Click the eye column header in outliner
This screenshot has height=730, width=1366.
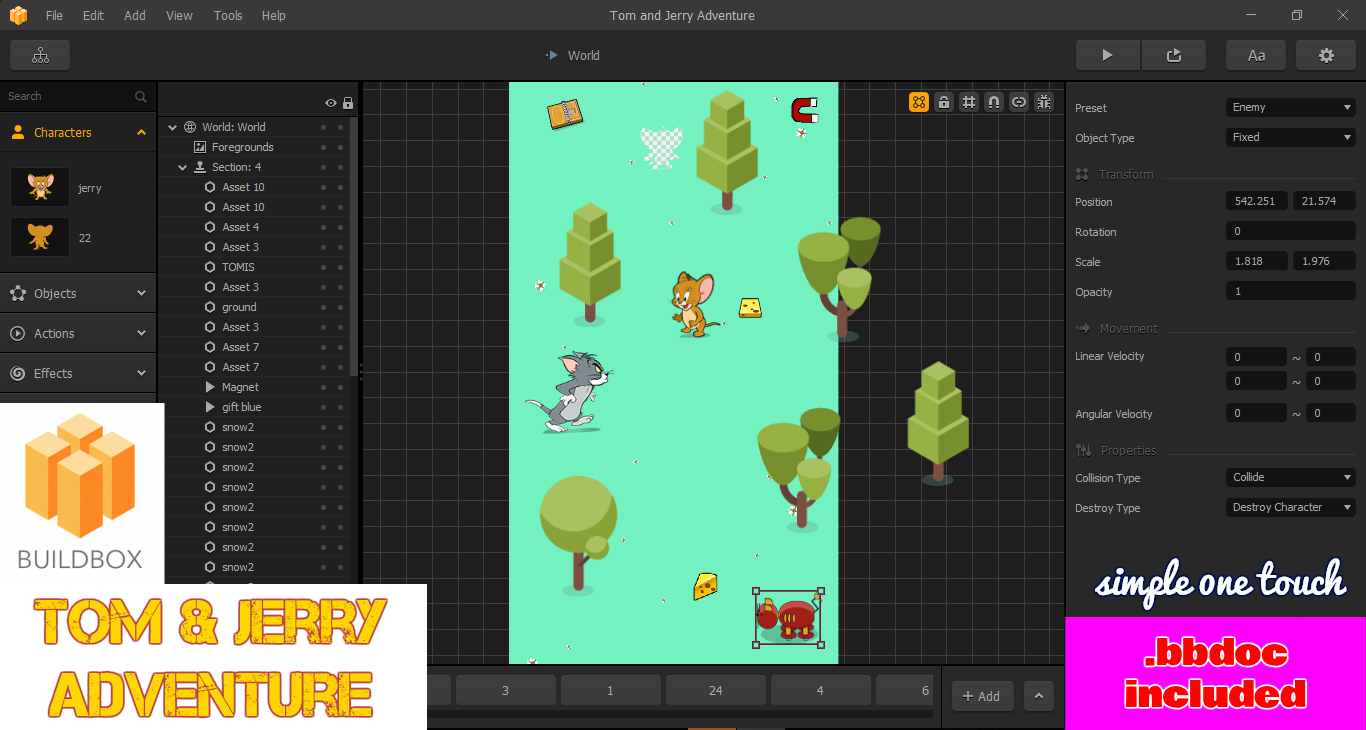pyautogui.click(x=331, y=103)
